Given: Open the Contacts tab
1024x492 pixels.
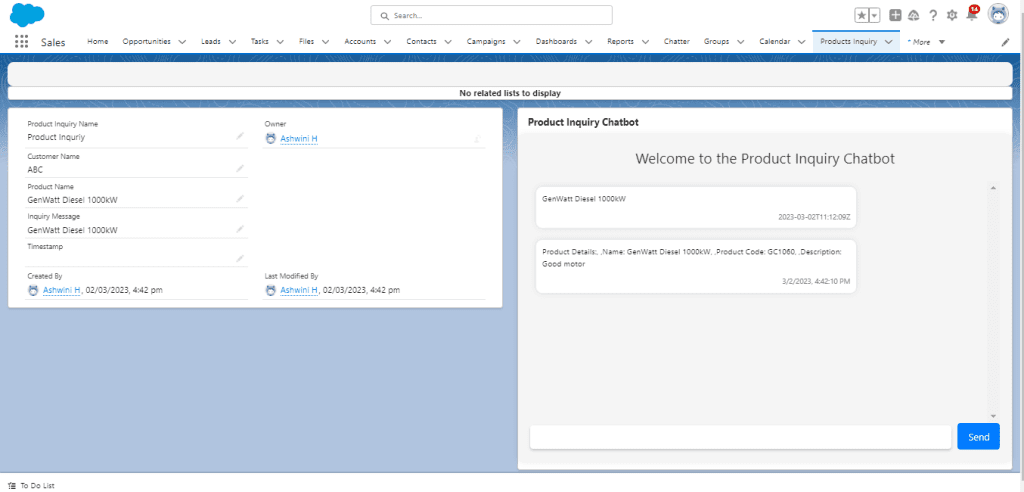Looking at the screenshot, I should click(x=421, y=41).
